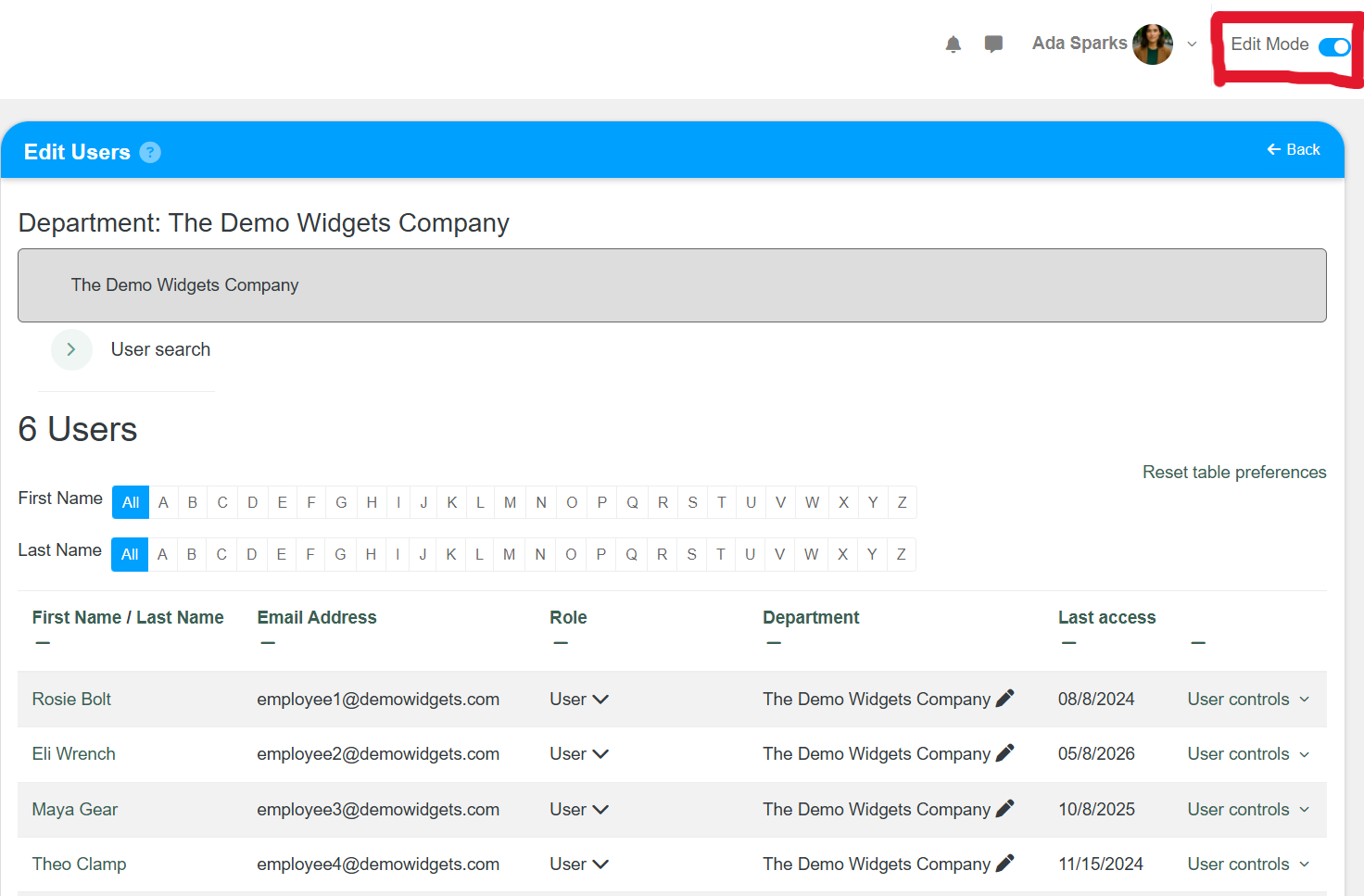Hide the Role column dash icon
The height and width of the screenshot is (896, 1364).
[x=561, y=642]
